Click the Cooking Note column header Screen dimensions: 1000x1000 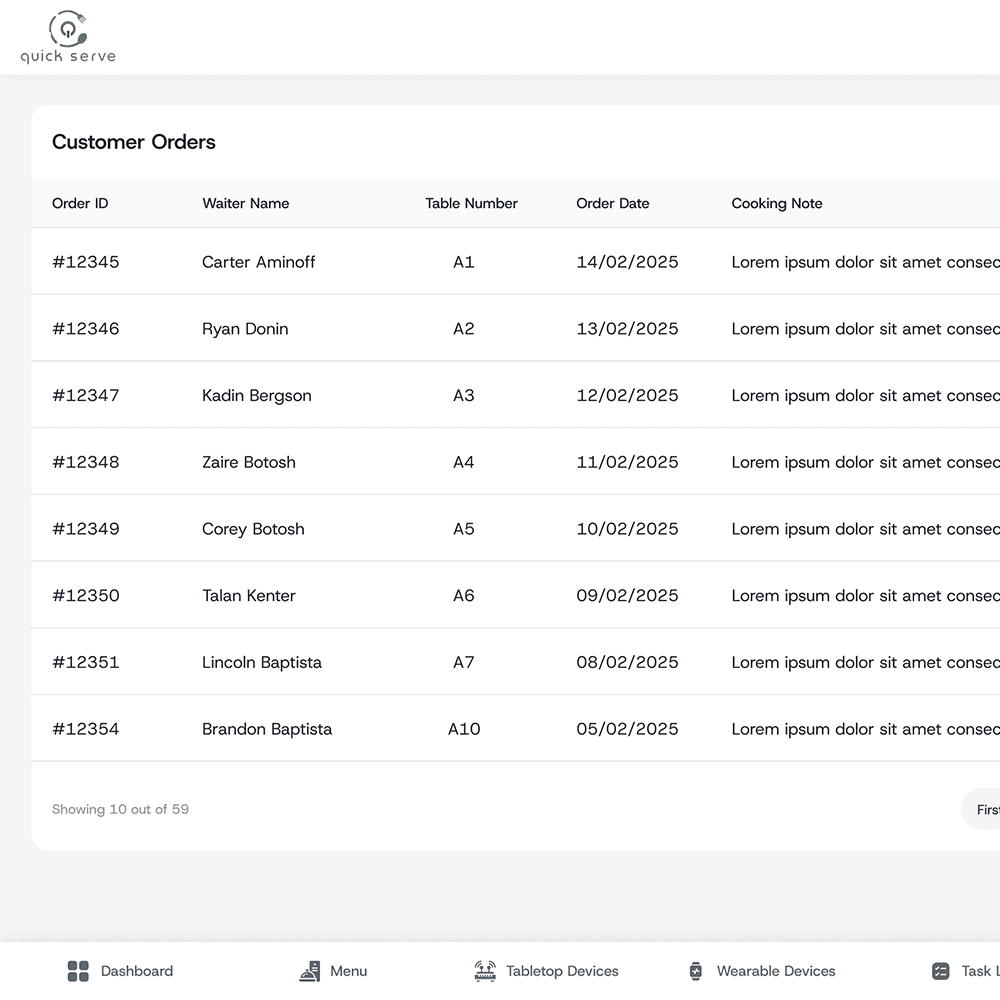coord(776,203)
